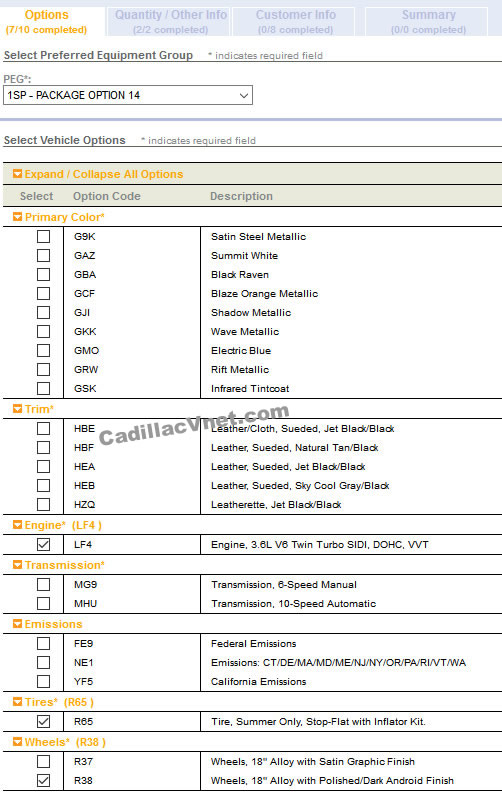
Task: Collapse the Transmission section arrow icon
Action: pos(17,565)
